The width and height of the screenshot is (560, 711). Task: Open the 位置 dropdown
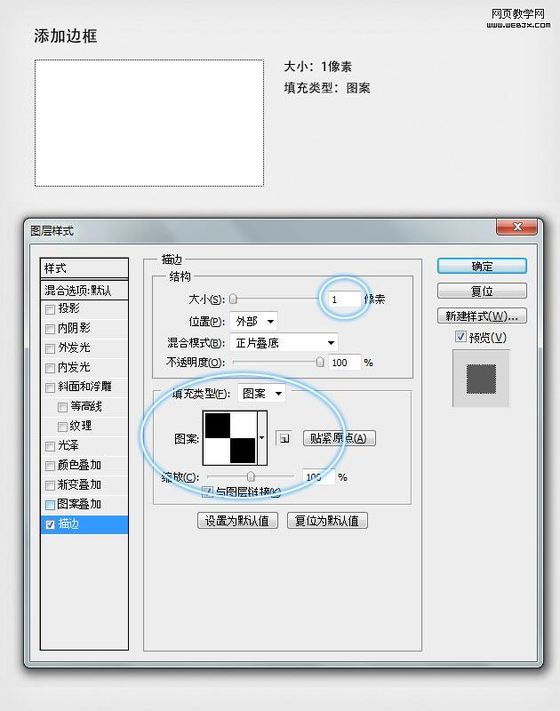tap(253, 321)
